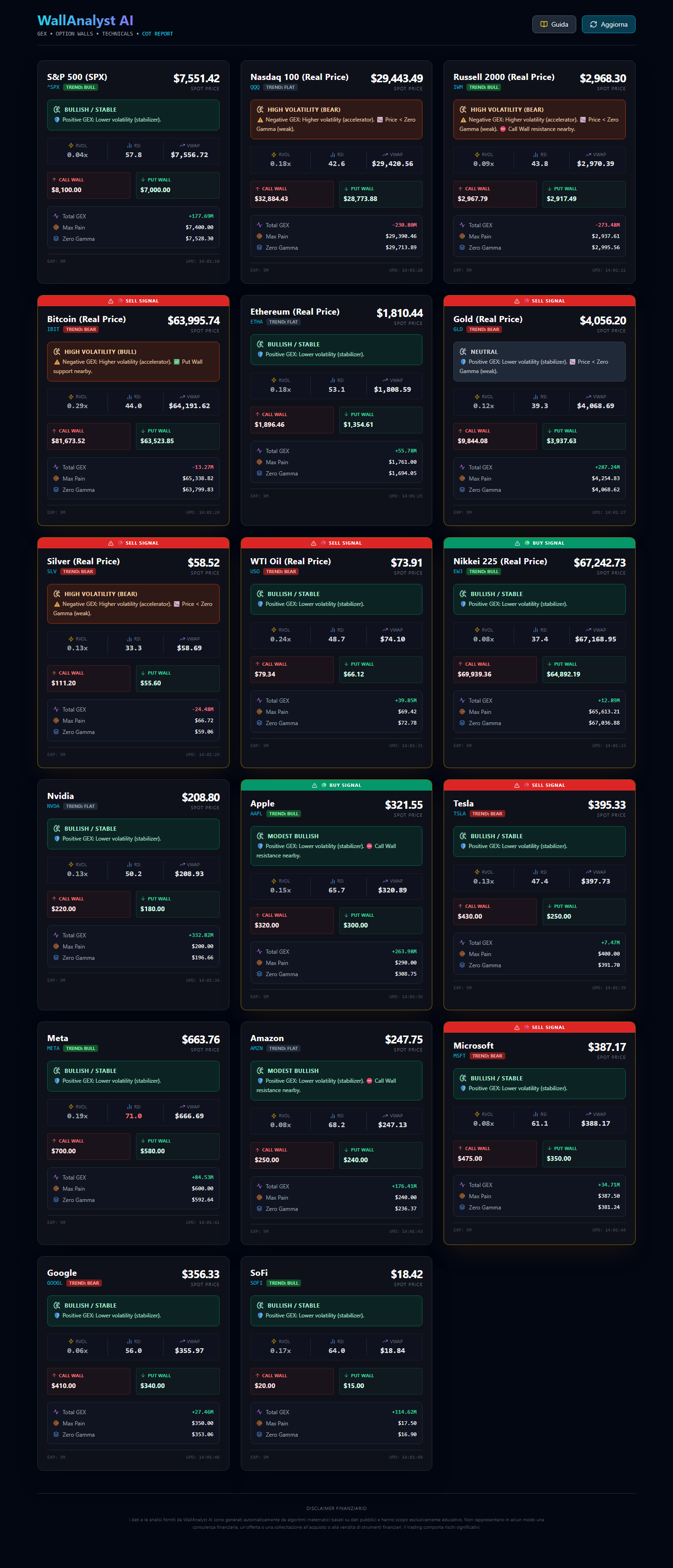Viewport: 673px width, 1568px height.
Task: Click the Total GEX pulse icon in Gold card
Action: pyautogui.click(x=463, y=468)
